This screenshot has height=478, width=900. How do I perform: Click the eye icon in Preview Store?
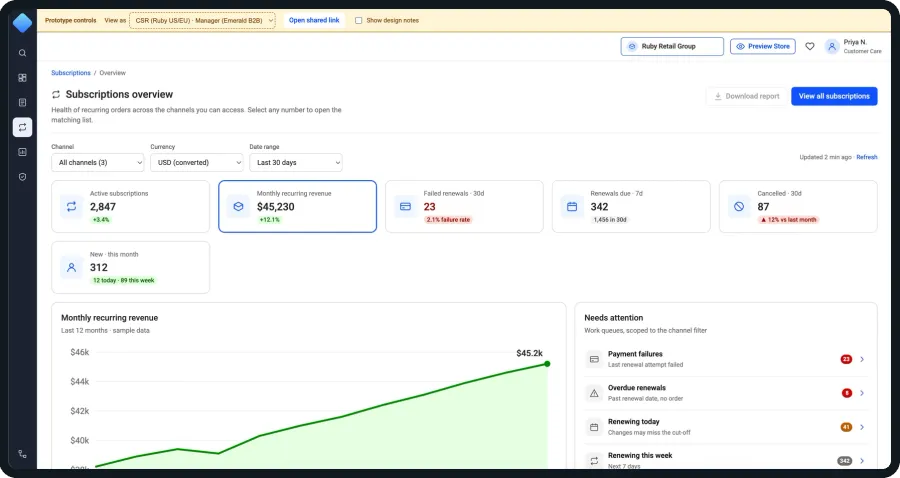(740, 46)
